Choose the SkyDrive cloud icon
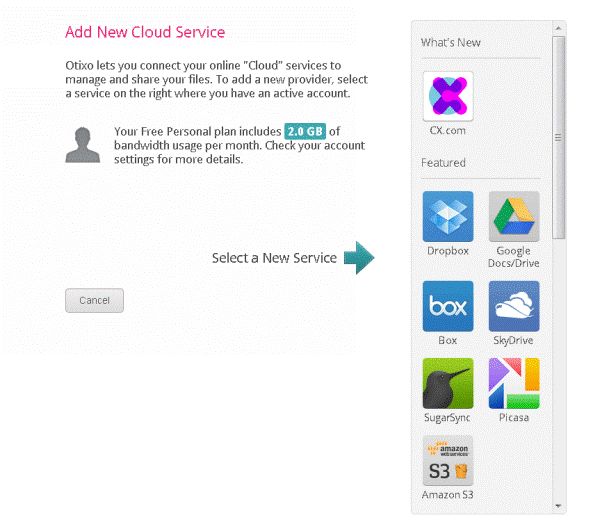 (514, 306)
